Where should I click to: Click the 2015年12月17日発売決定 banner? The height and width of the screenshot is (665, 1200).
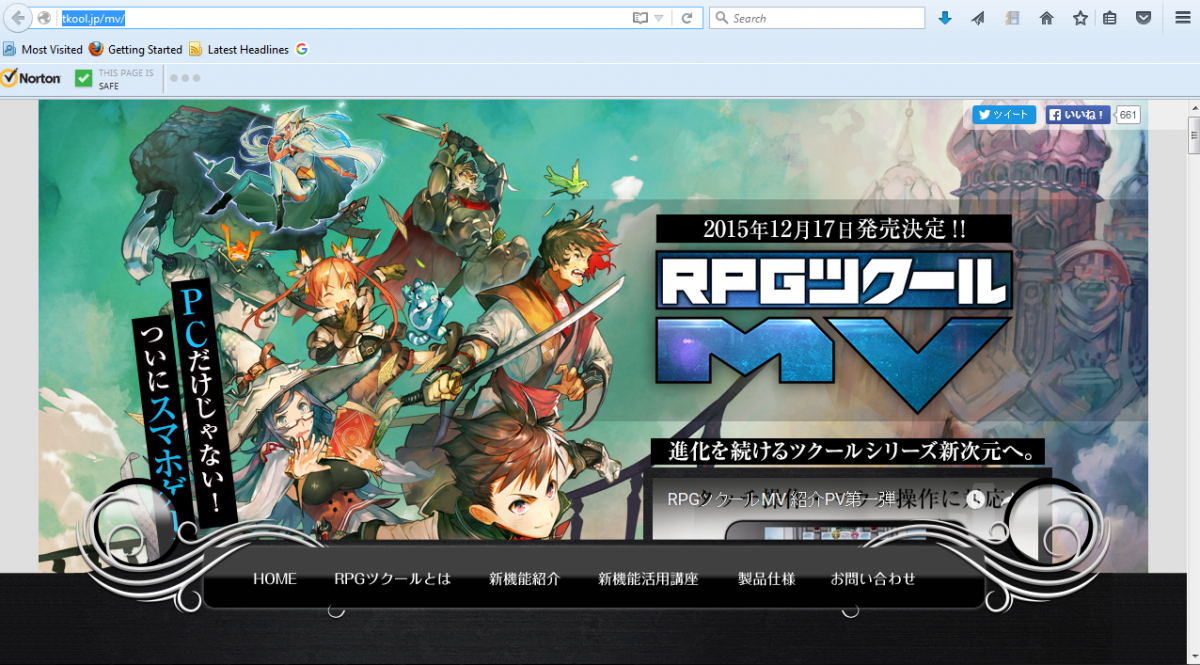coord(833,228)
